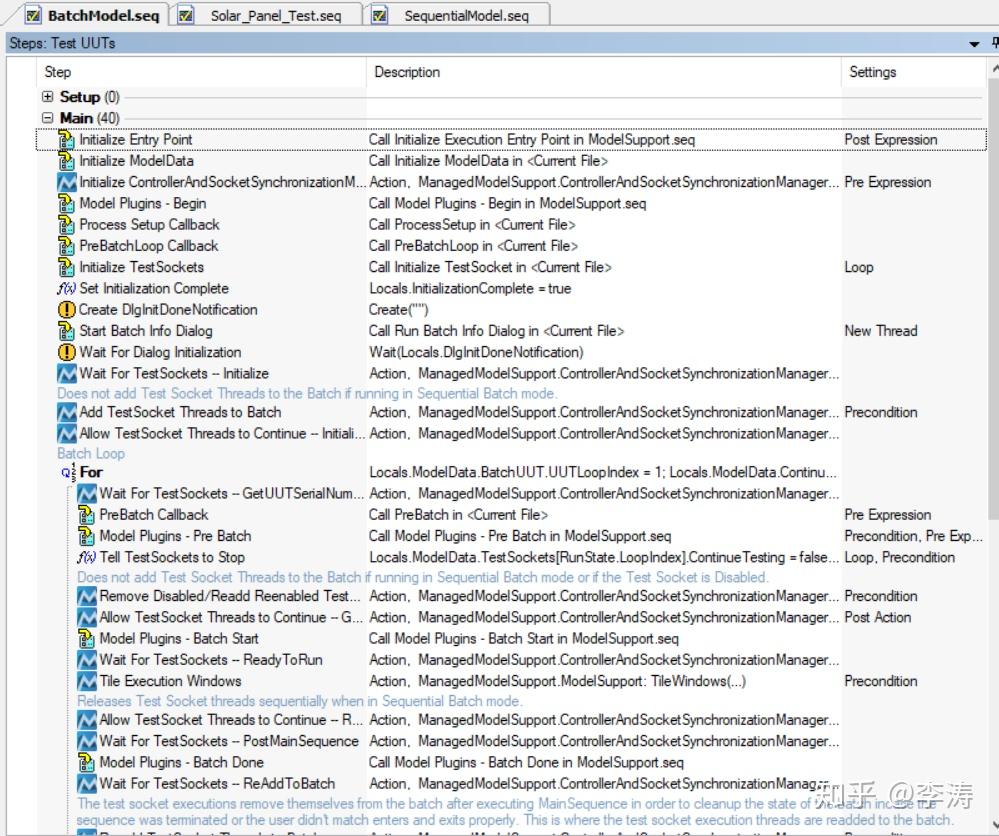Select the Model Plugins - Batch Done step
The width and height of the screenshot is (999, 836).
coord(181,762)
